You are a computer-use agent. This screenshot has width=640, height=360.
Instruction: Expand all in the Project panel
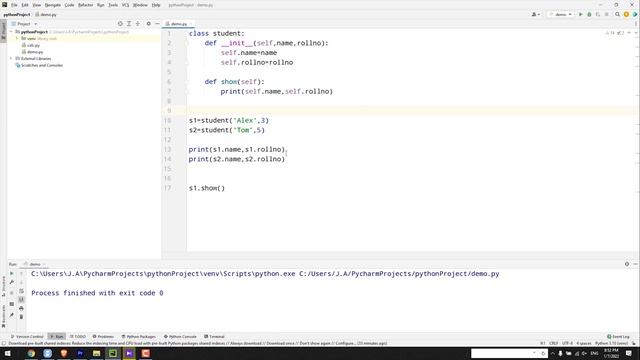coord(129,24)
